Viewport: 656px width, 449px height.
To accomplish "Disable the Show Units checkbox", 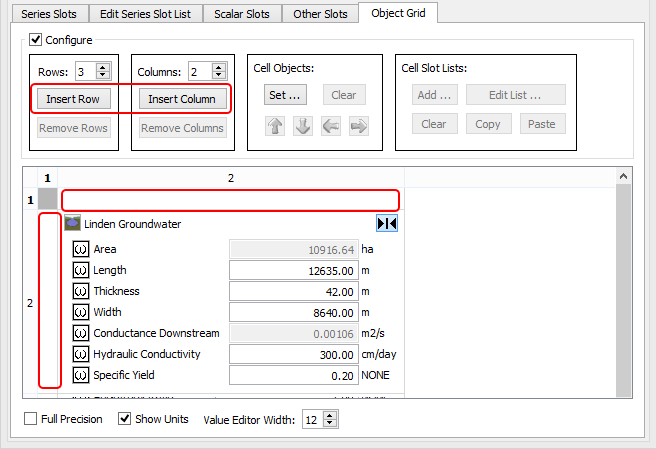I will click(x=125, y=419).
